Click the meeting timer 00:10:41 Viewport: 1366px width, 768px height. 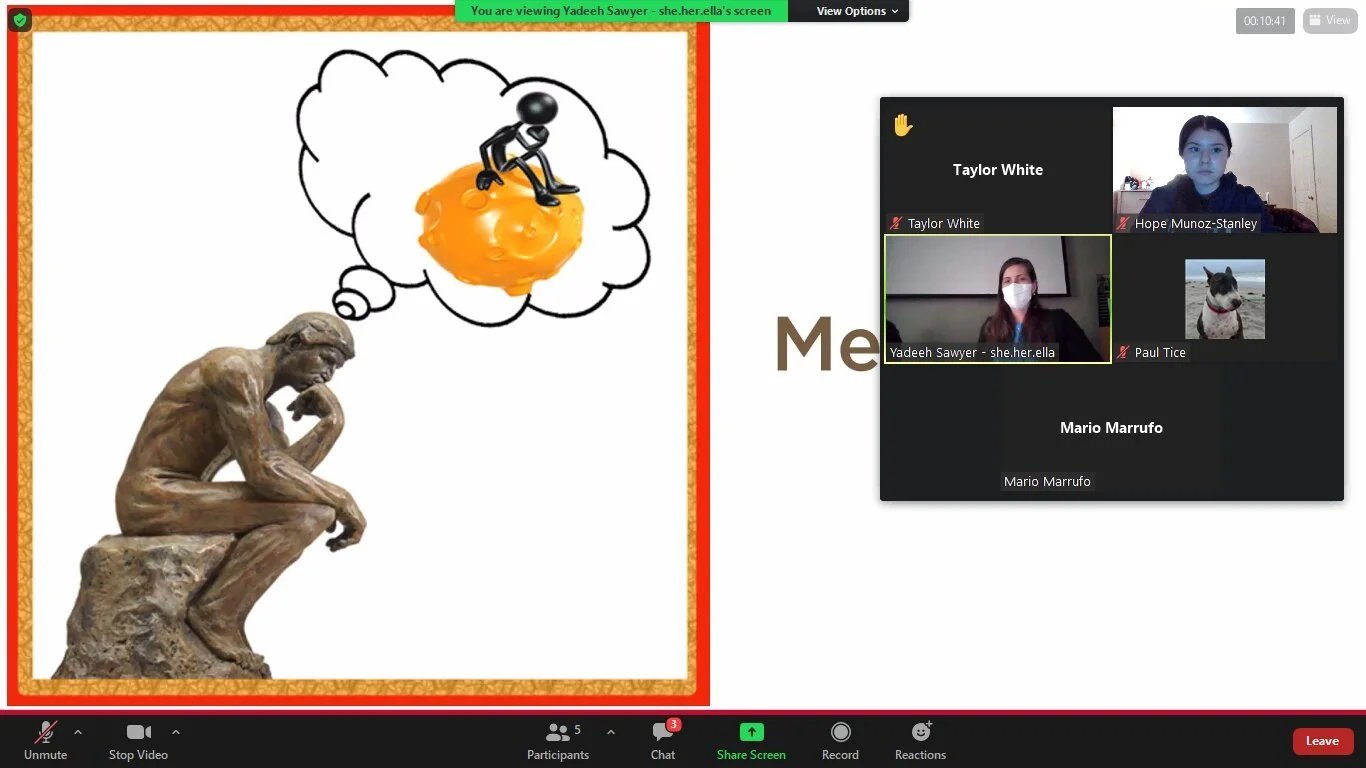pyautogui.click(x=1265, y=20)
